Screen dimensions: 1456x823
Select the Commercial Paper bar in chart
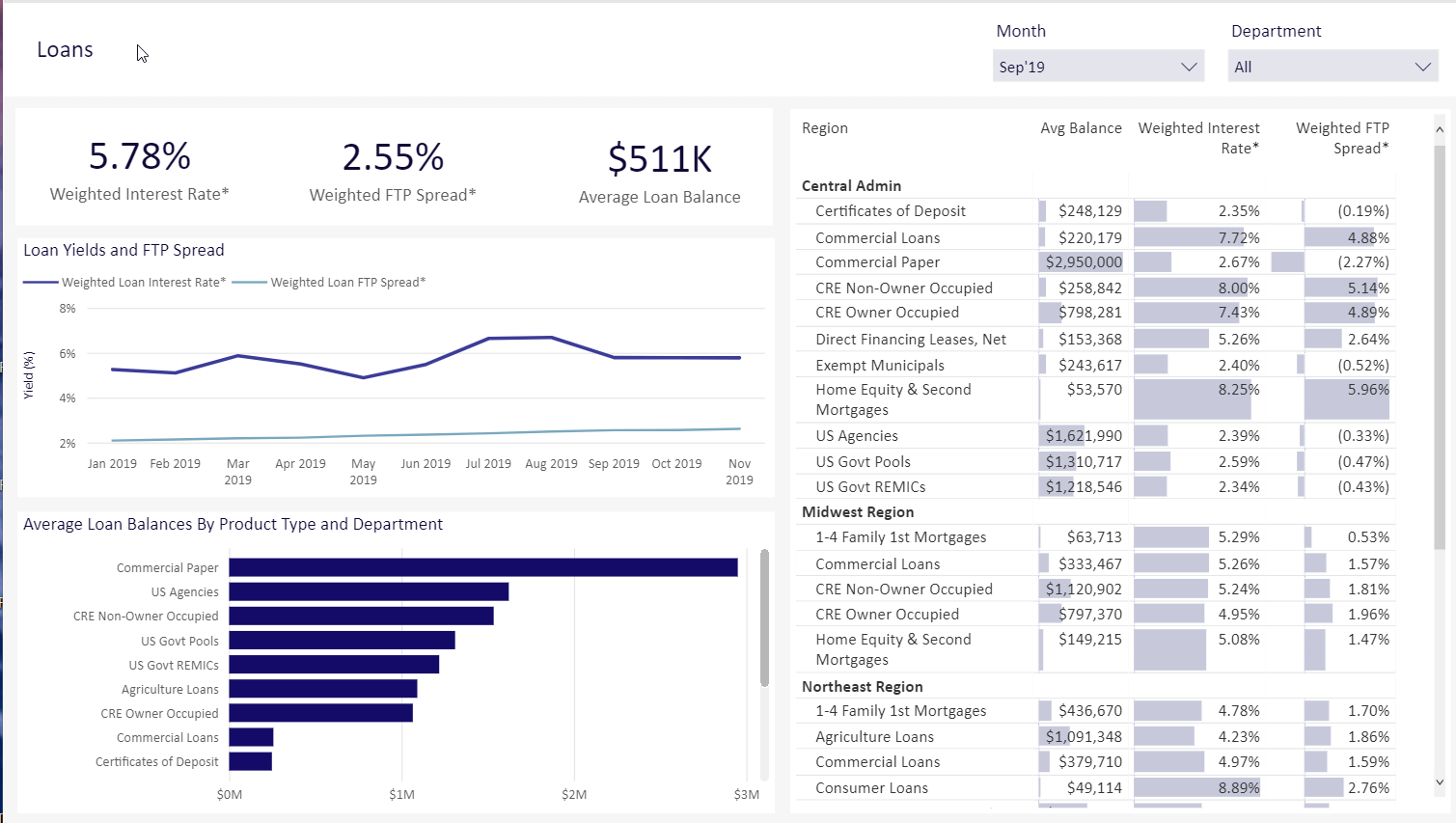tap(482, 567)
